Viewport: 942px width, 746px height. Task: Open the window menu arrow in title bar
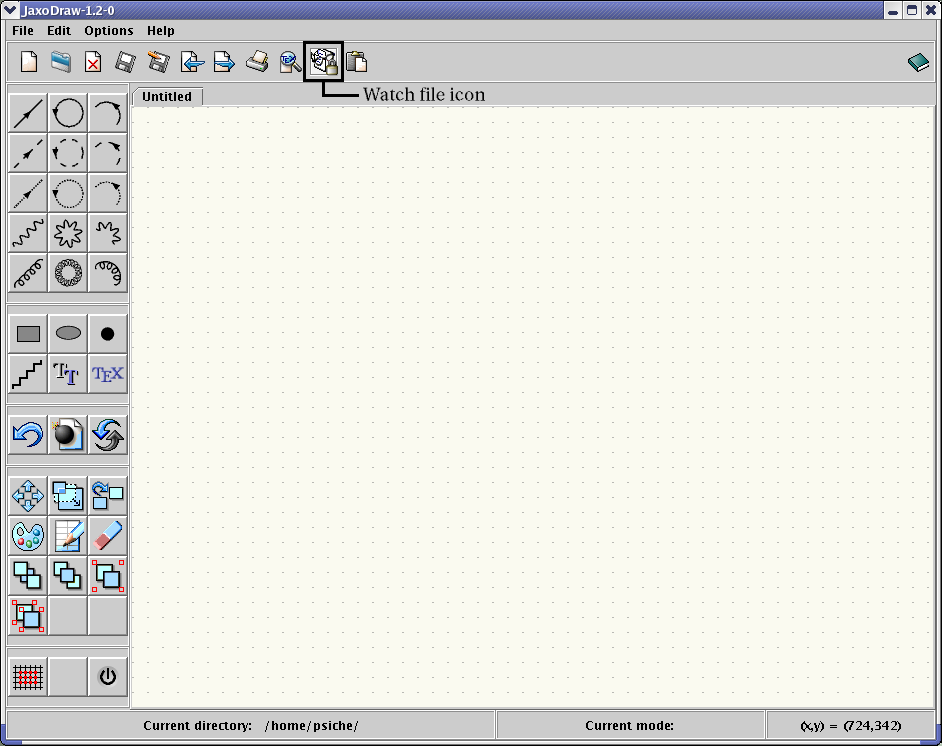(10, 10)
